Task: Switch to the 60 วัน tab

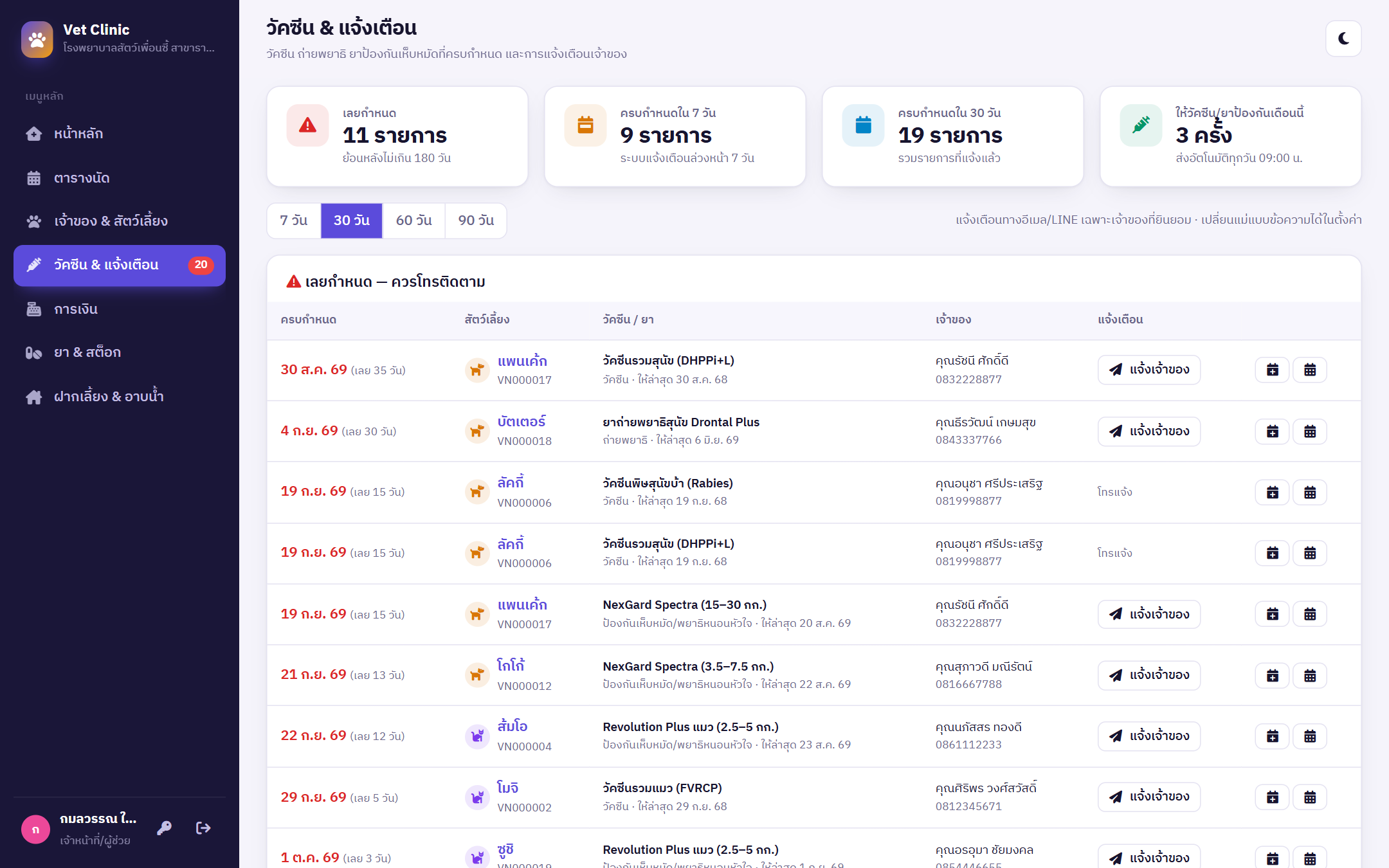Action: click(x=413, y=221)
